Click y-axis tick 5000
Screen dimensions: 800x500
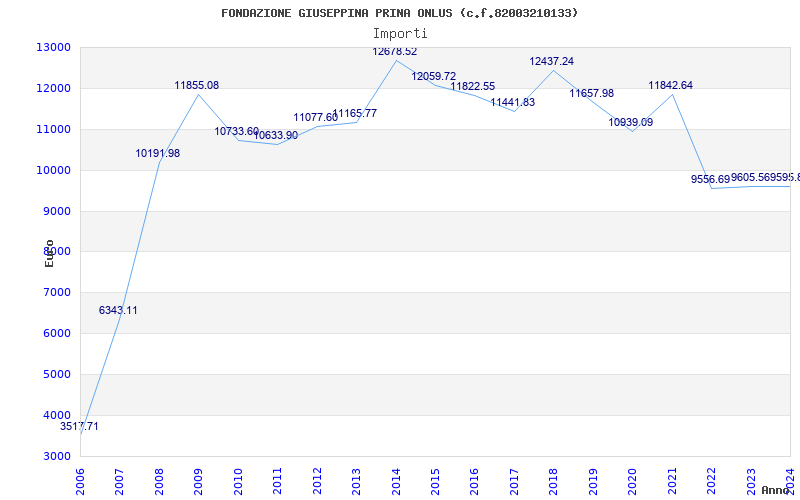click(x=56, y=374)
